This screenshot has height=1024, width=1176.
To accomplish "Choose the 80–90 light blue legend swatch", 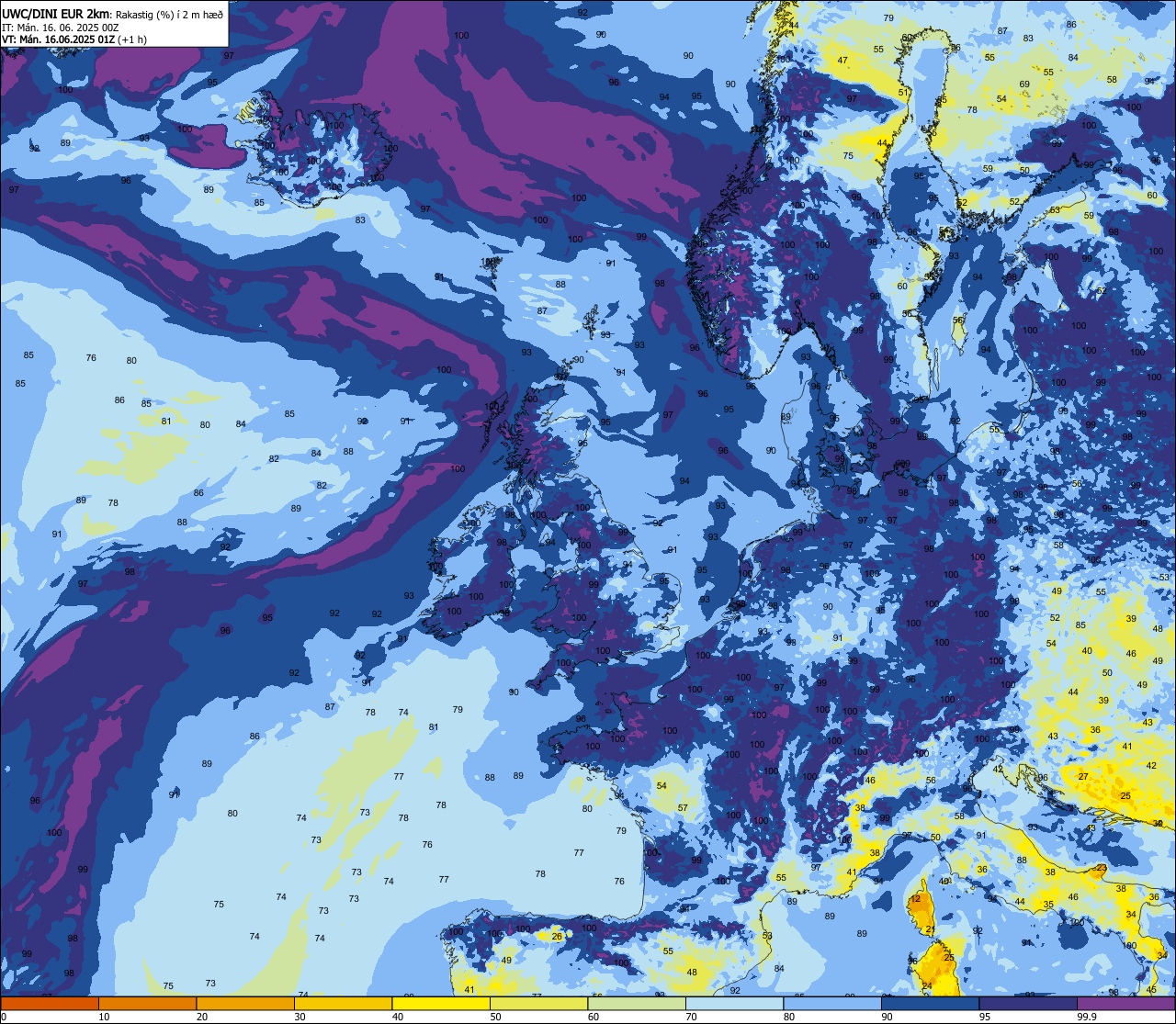I will (832, 1003).
